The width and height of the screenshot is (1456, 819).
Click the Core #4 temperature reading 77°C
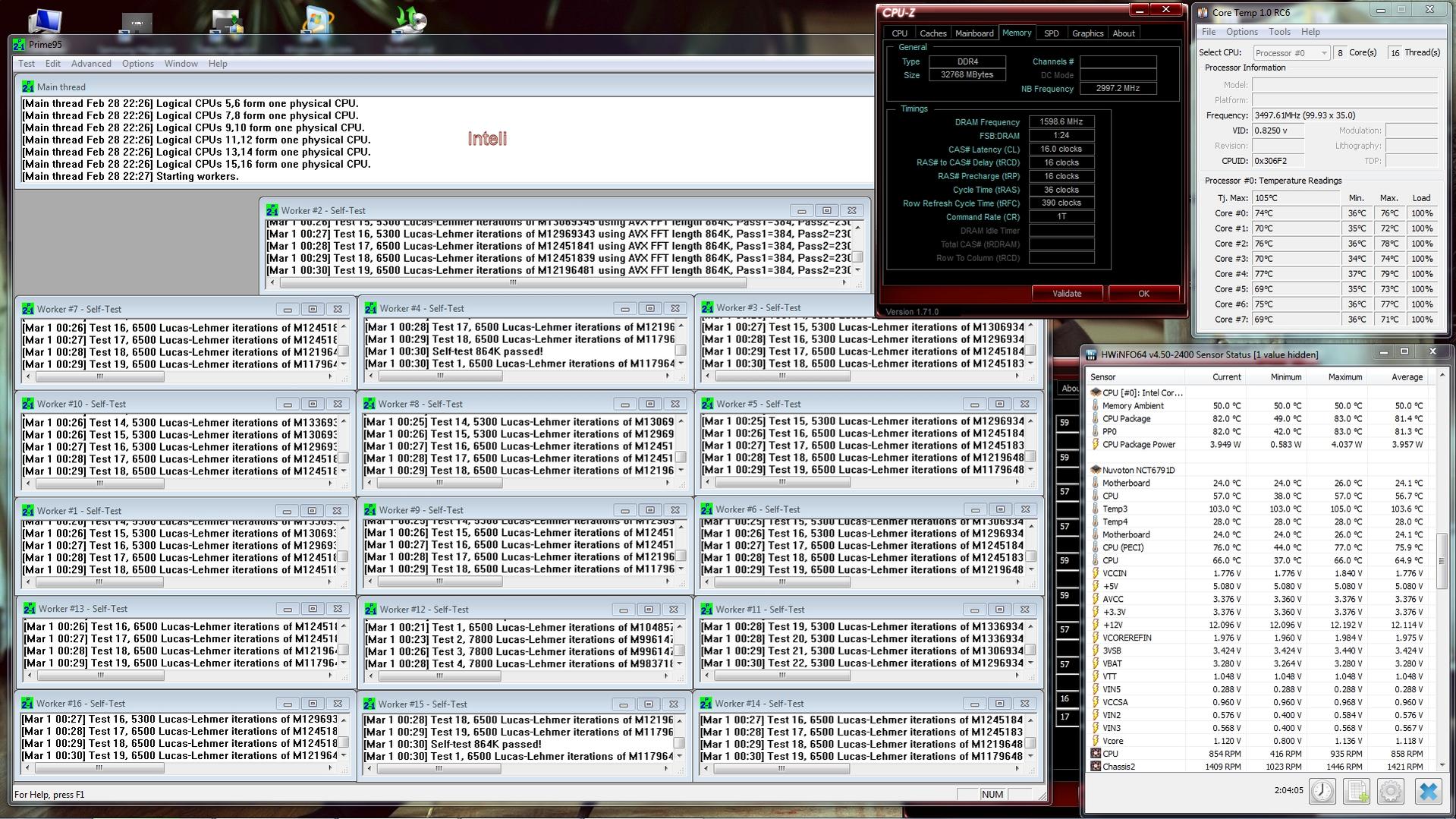[x=1296, y=274]
